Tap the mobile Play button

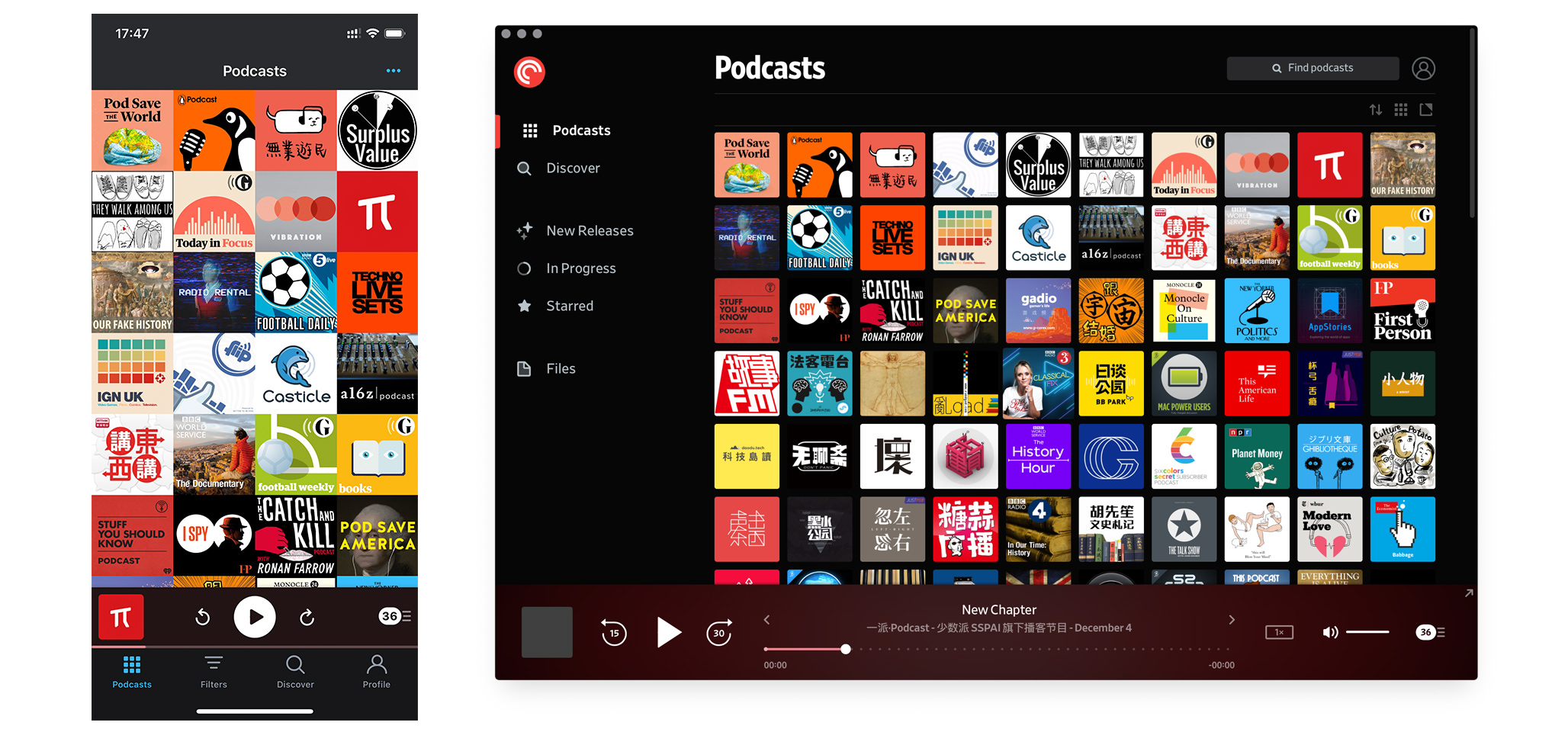click(255, 617)
